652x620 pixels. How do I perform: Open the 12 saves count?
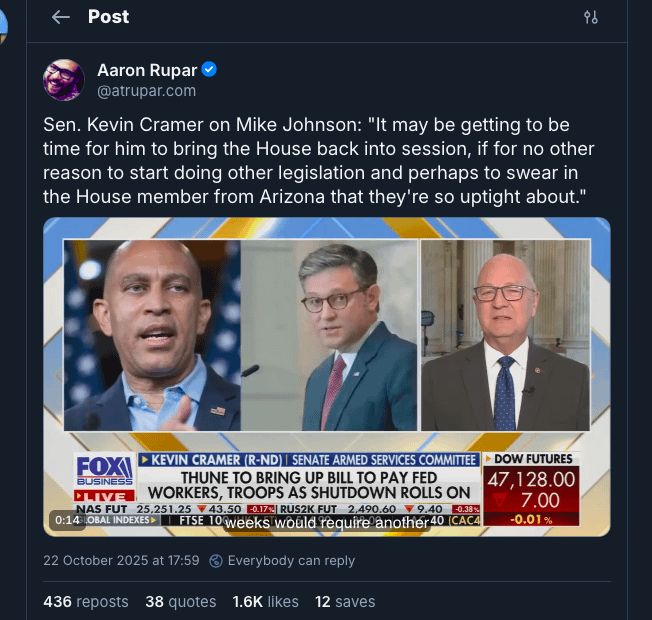[x=345, y=601]
